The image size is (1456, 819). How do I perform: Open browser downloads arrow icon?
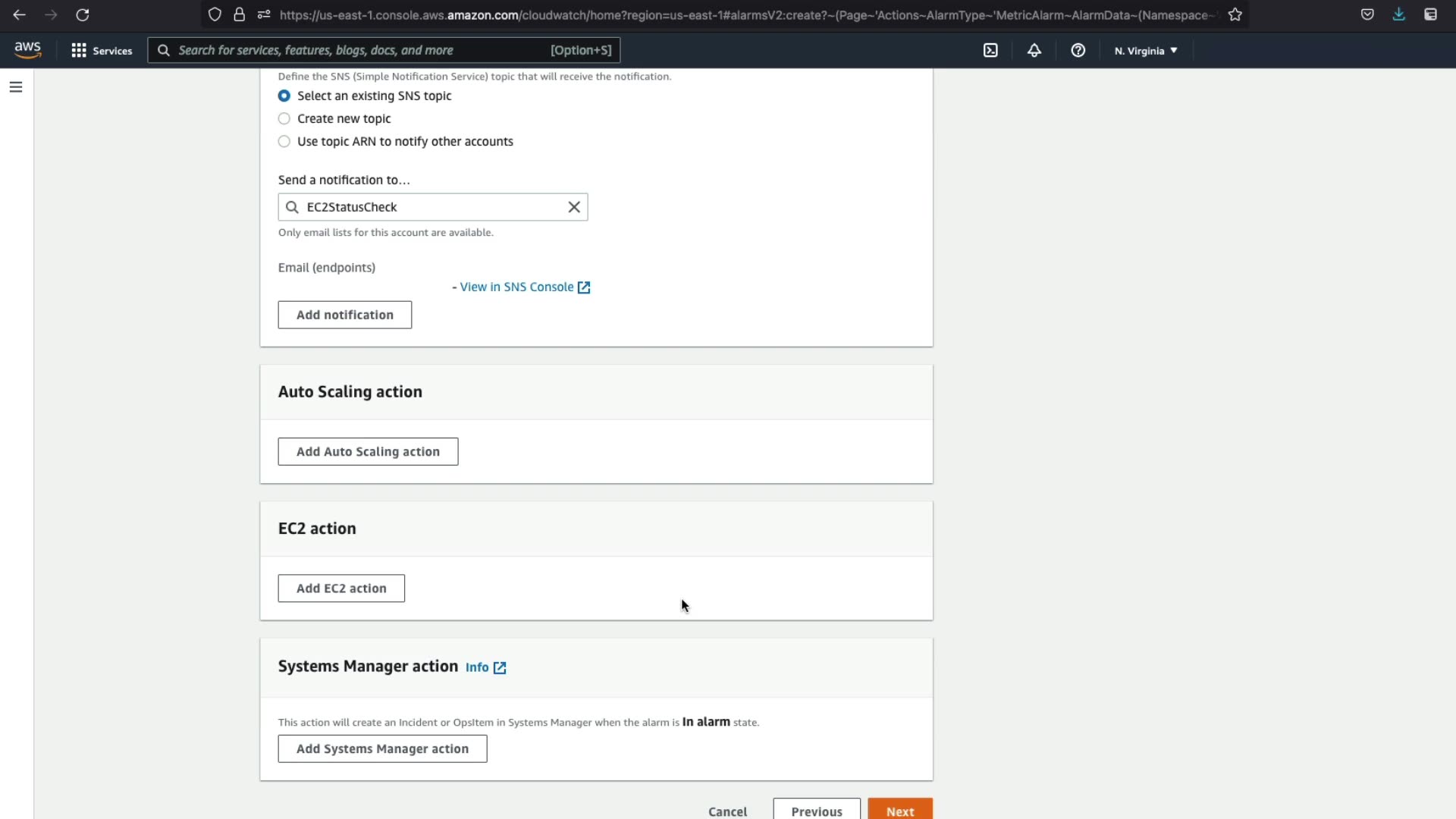click(1398, 14)
